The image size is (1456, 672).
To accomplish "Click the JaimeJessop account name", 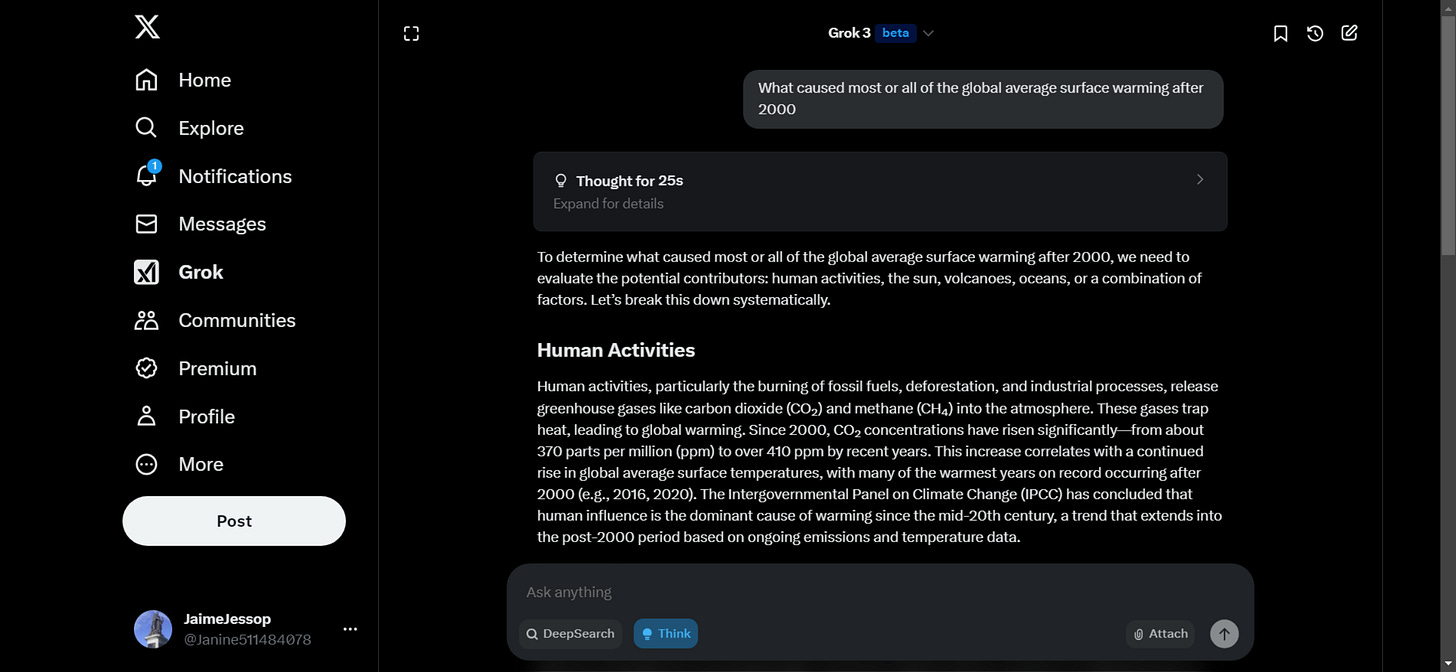I will pyautogui.click(x=227, y=619).
